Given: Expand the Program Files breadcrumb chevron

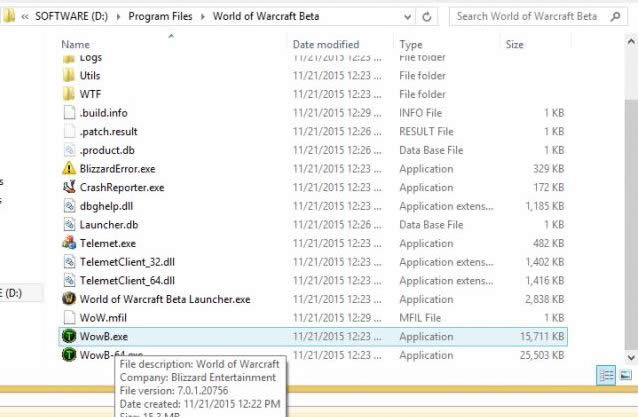Looking at the screenshot, I should [206, 17].
